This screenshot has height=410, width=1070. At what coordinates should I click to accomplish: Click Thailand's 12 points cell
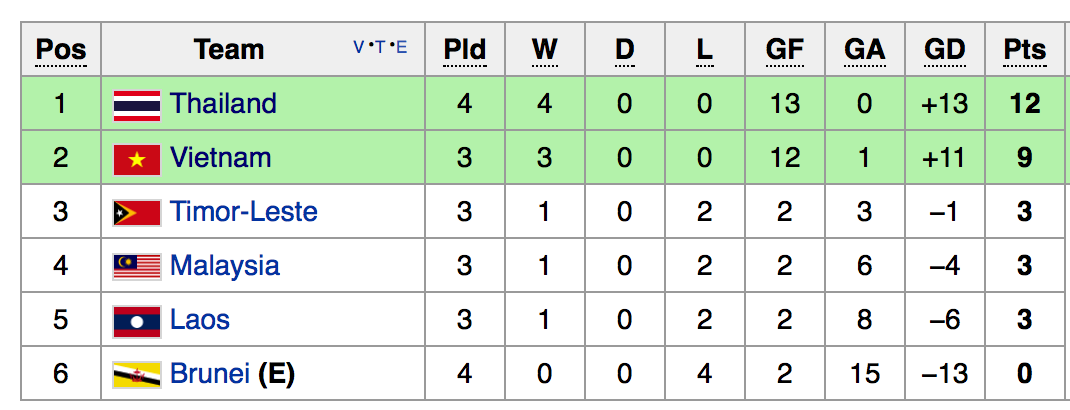pos(1024,104)
